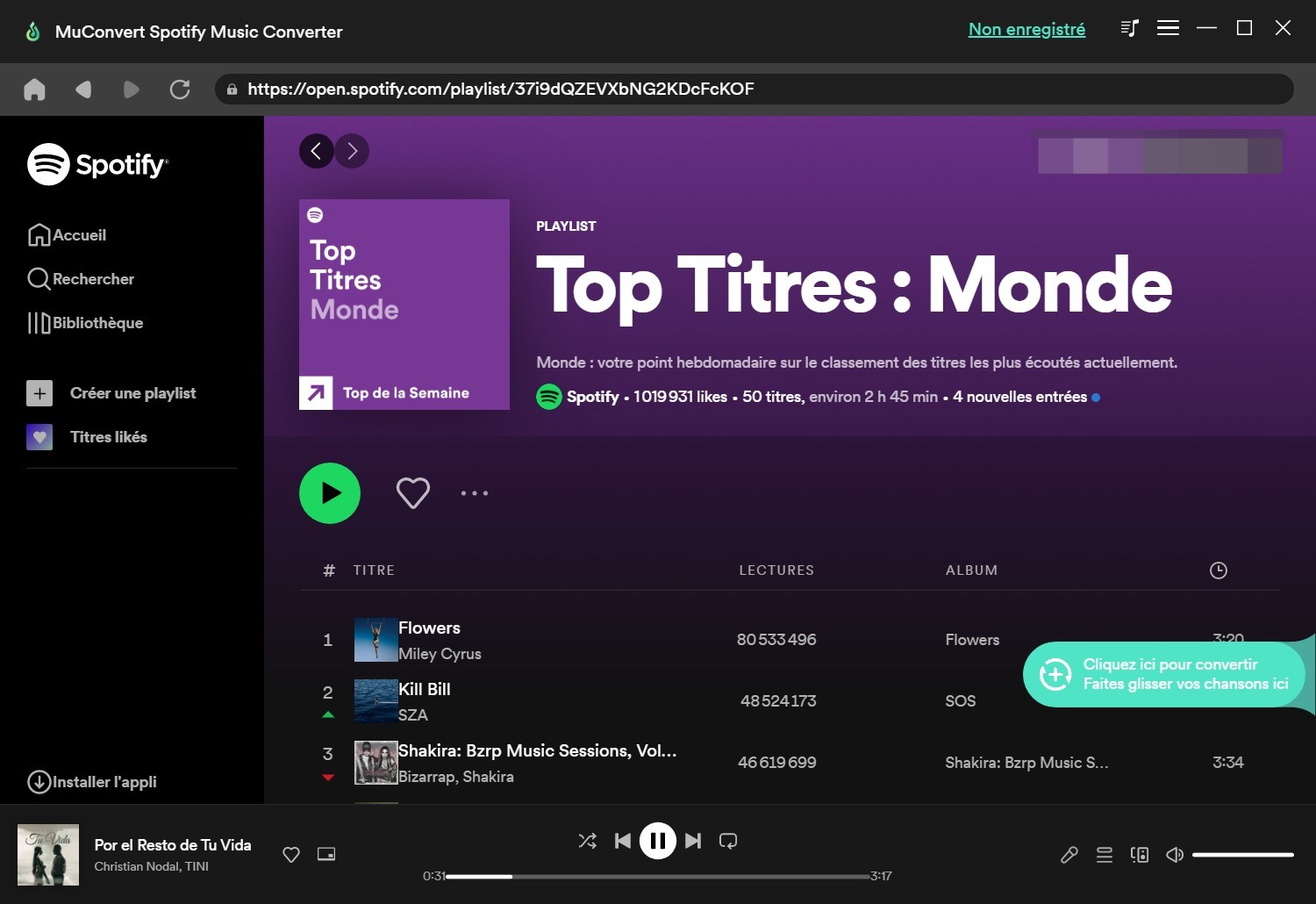Click the URL address field
Screen dimensions: 1316x904
tap(755, 89)
